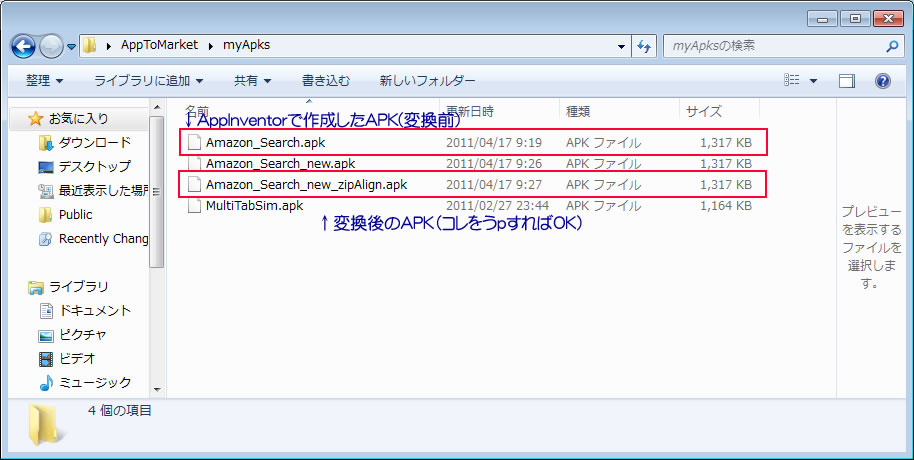Open デスクトップ in the sidebar
The image size is (914, 460).
click(94, 166)
